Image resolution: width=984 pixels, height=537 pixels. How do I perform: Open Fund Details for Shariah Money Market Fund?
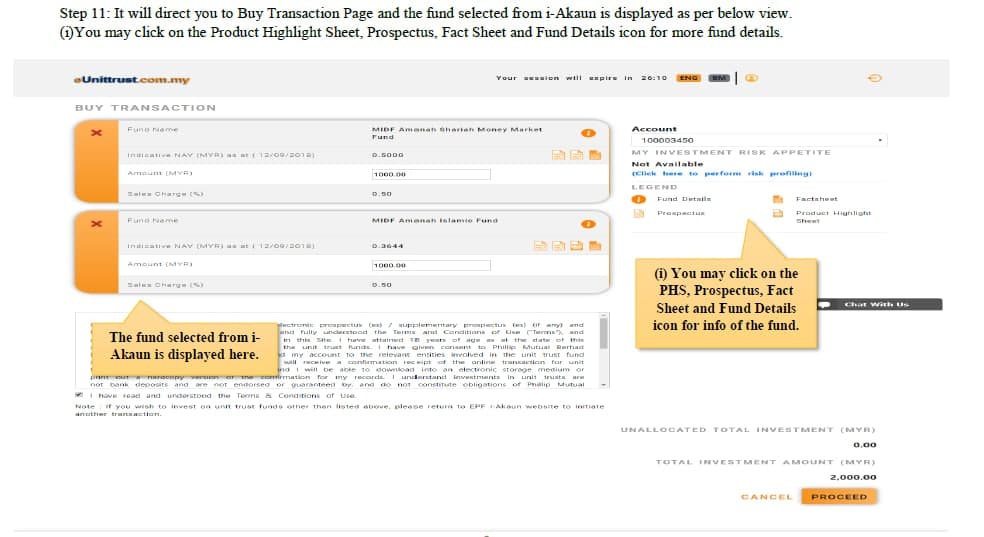click(x=588, y=133)
